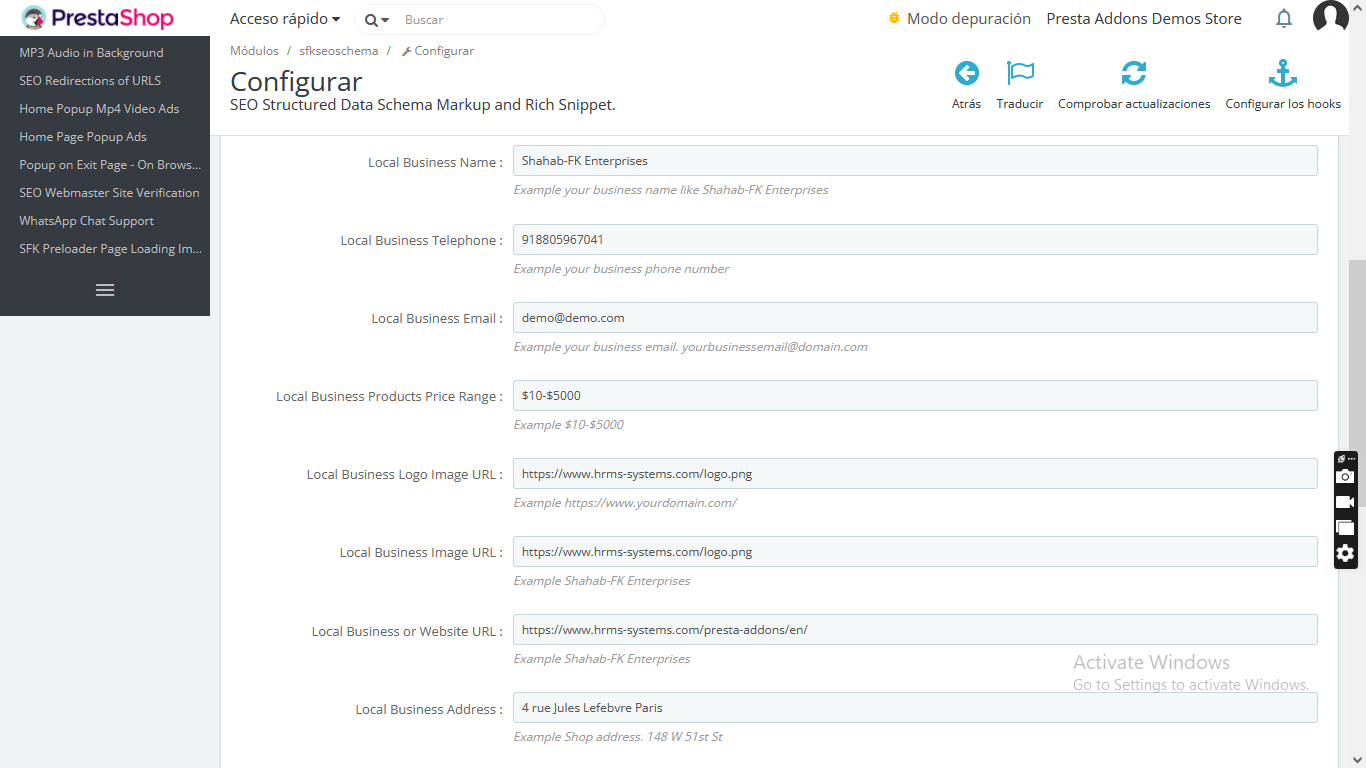Open the user profile avatar
Image resolution: width=1366 pixels, height=768 pixels.
coord(1331,18)
